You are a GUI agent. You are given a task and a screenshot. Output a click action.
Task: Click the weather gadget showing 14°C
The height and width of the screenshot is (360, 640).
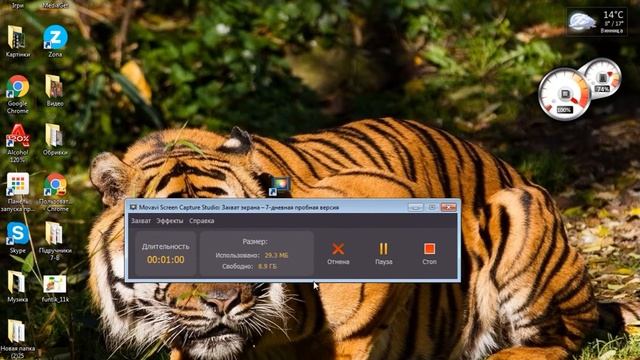(597, 22)
